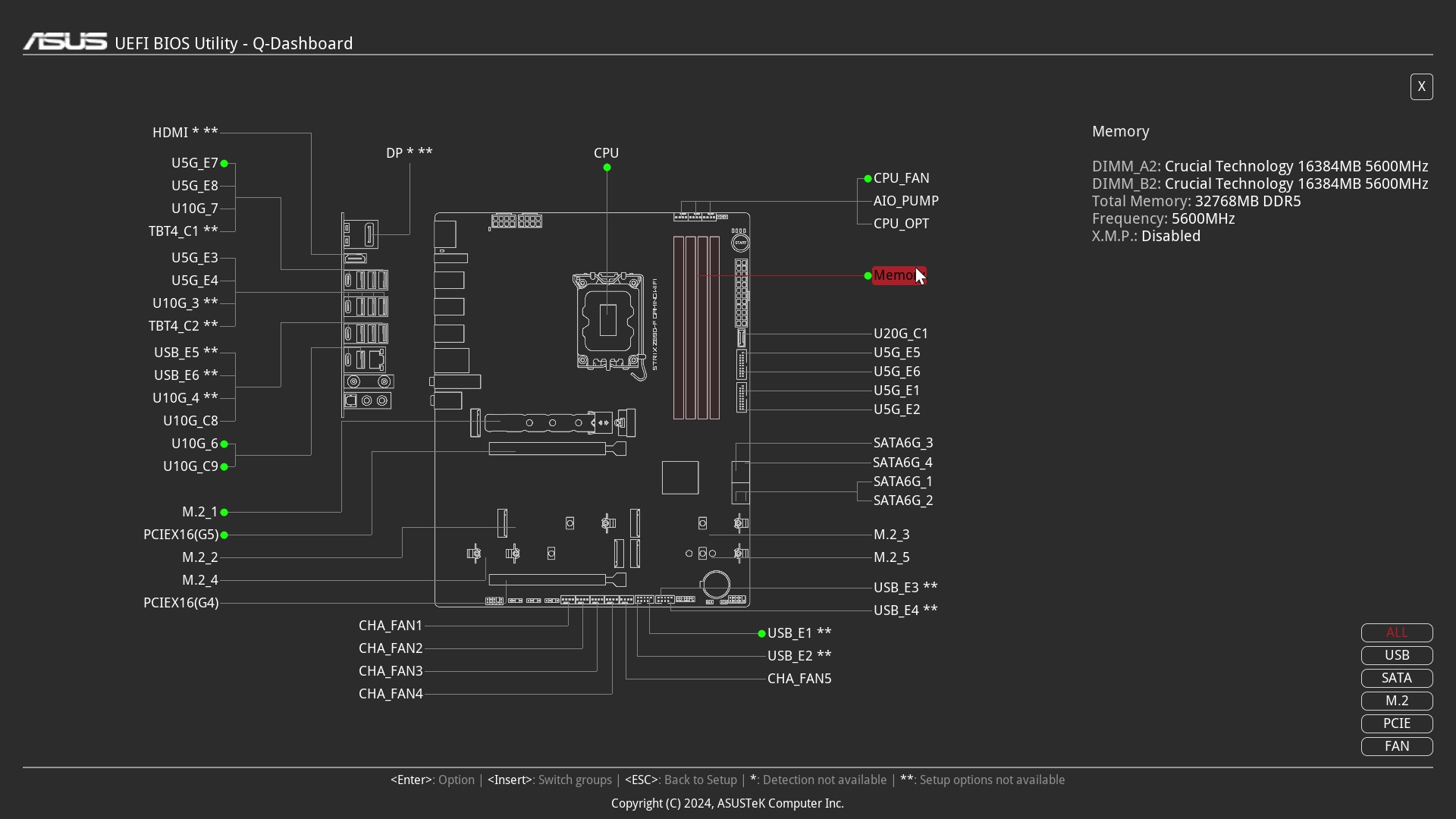This screenshot has height=819, width=1456.
Task: Filter the dashboard by SATA
Action: [x=1397, y=678]
